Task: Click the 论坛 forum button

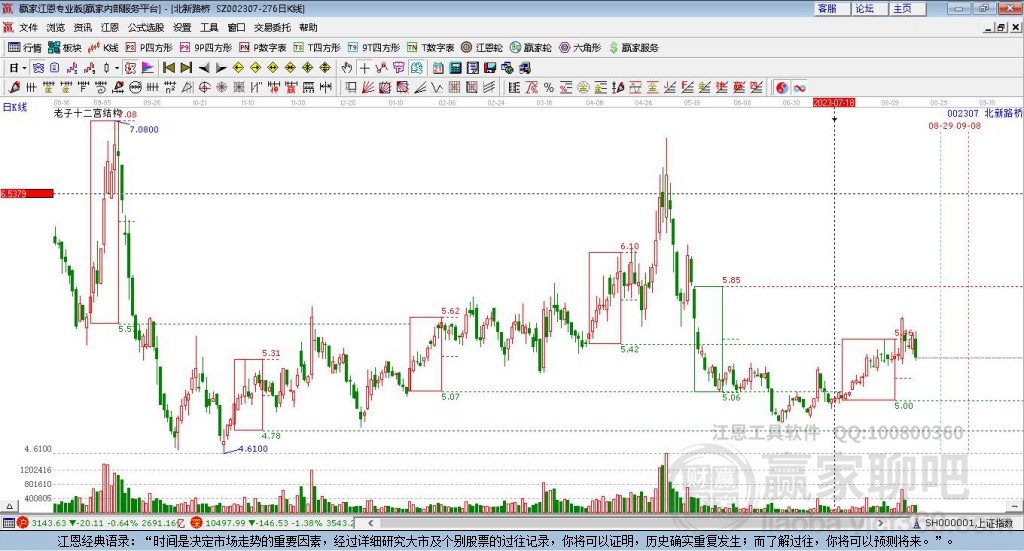Action: pos(870,8)
